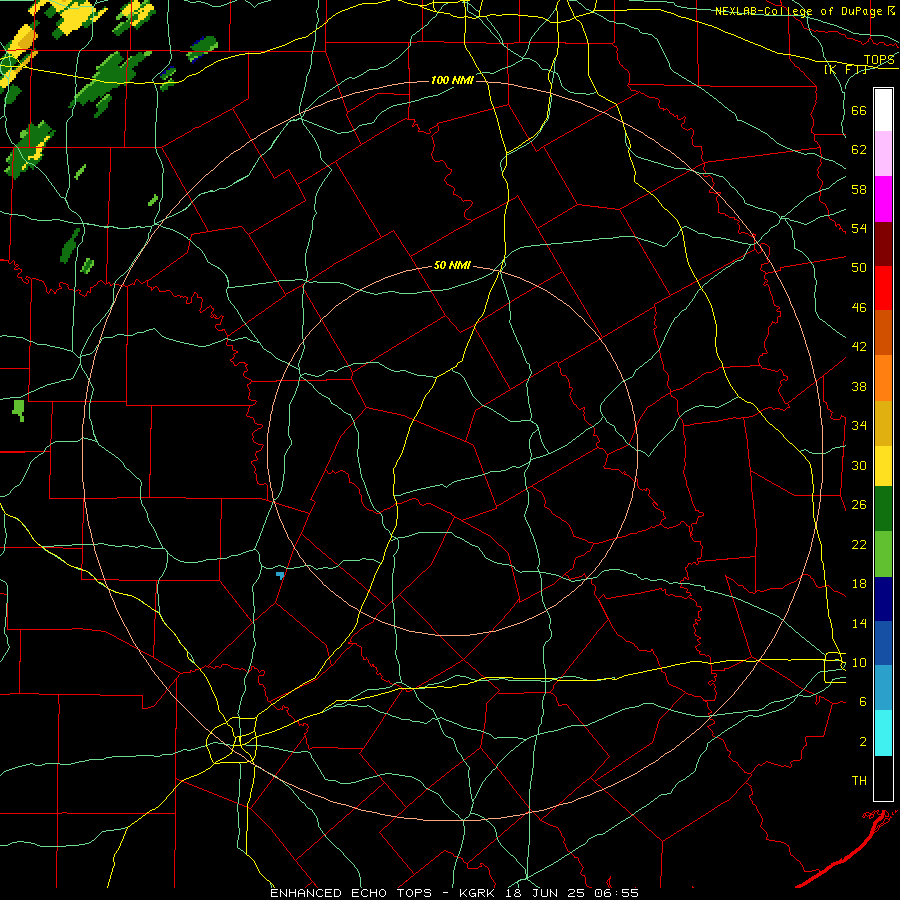This screenshot has height=900, width=900.
Task: Click the 42 value on the legend
Action: 859,346
